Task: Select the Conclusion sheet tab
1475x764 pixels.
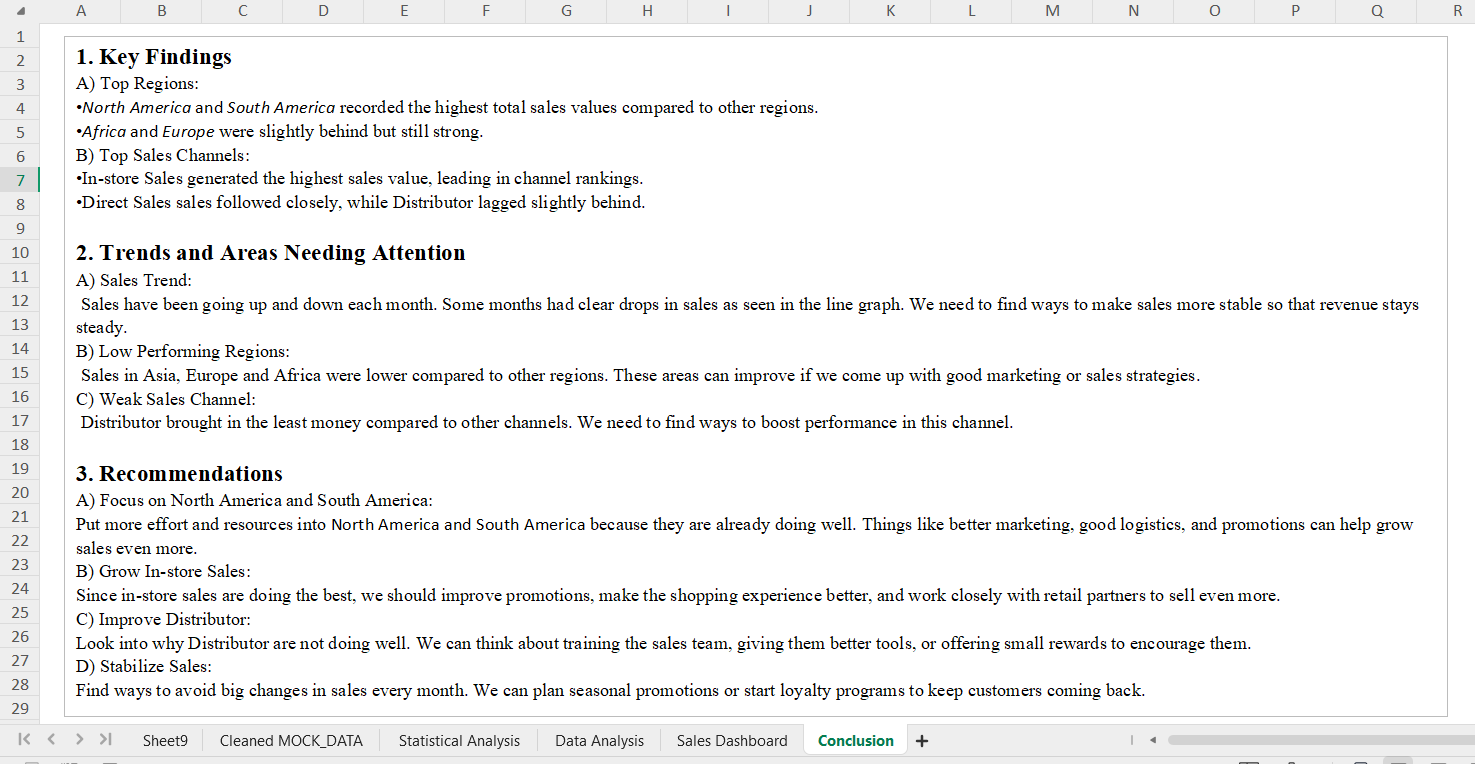Action: 855,741
